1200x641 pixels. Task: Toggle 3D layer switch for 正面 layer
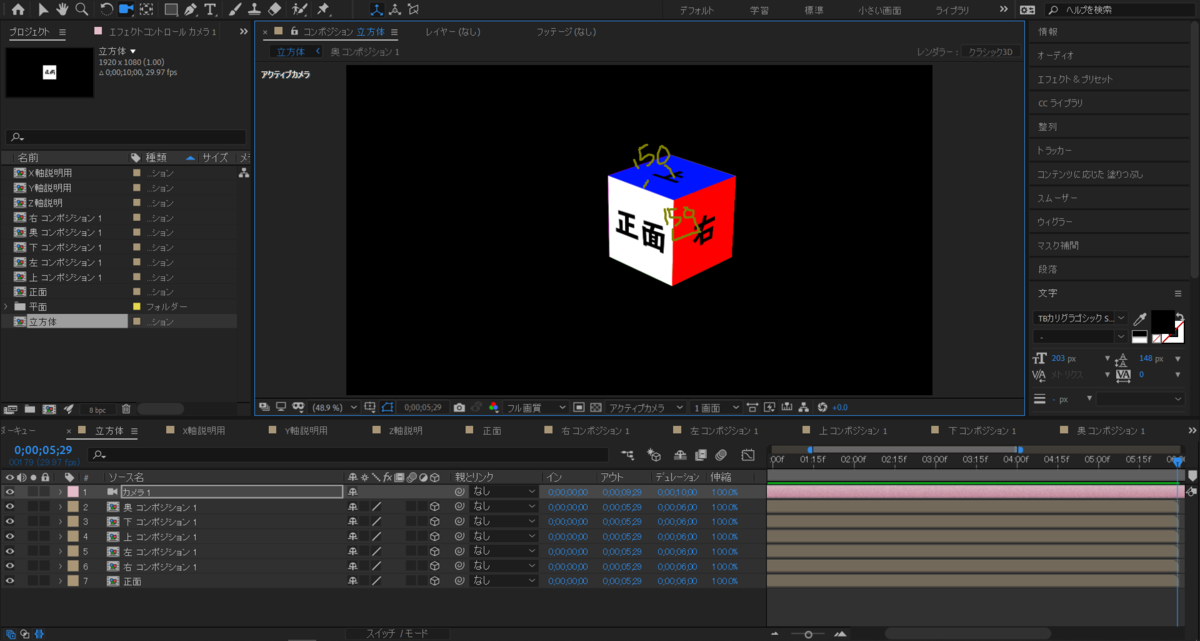tap(435, 581)
